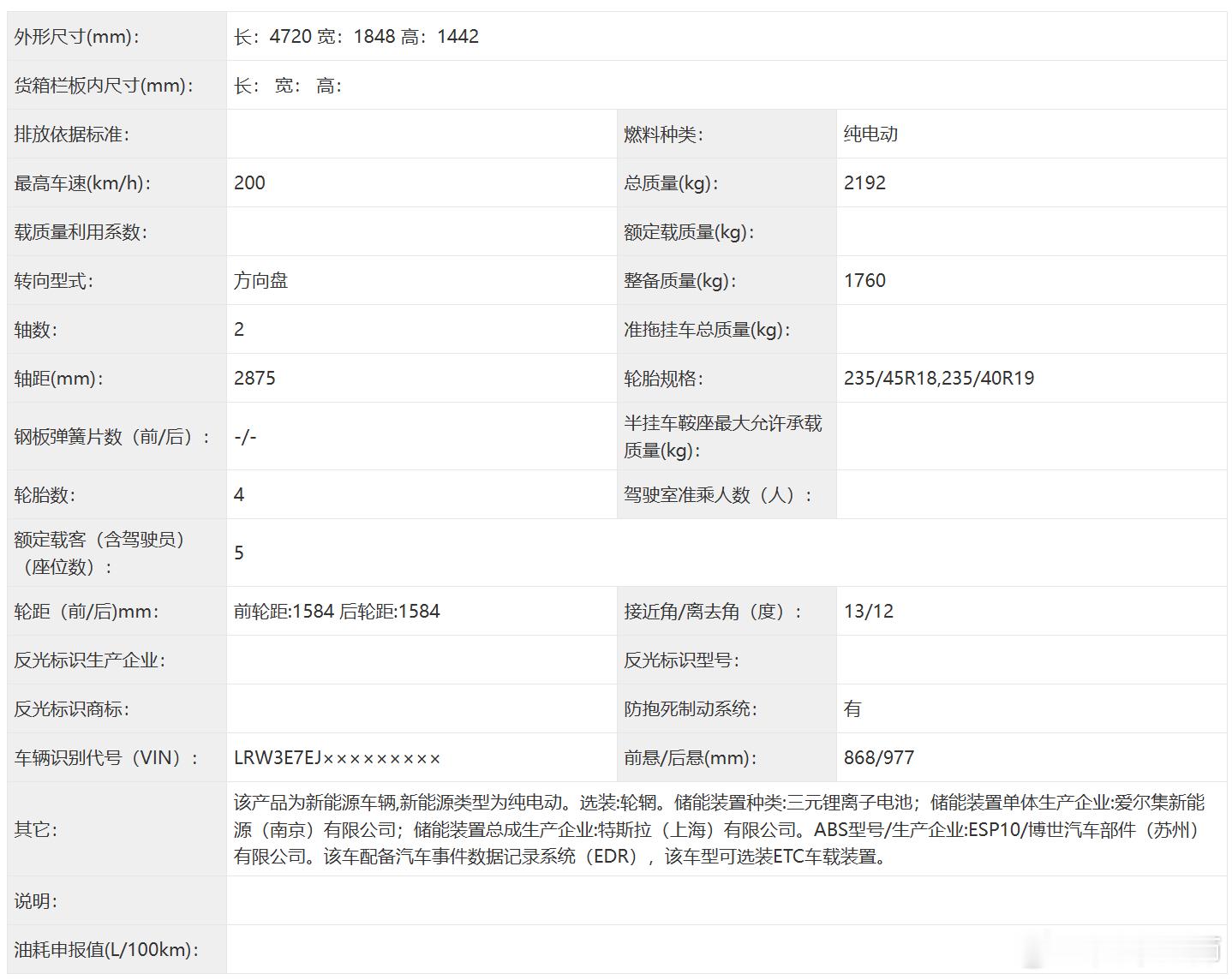Click the 接近角/离去角（度） label
Image resolution: width=1232 pixels, height=980 pixels.
[x=714, y=612]
